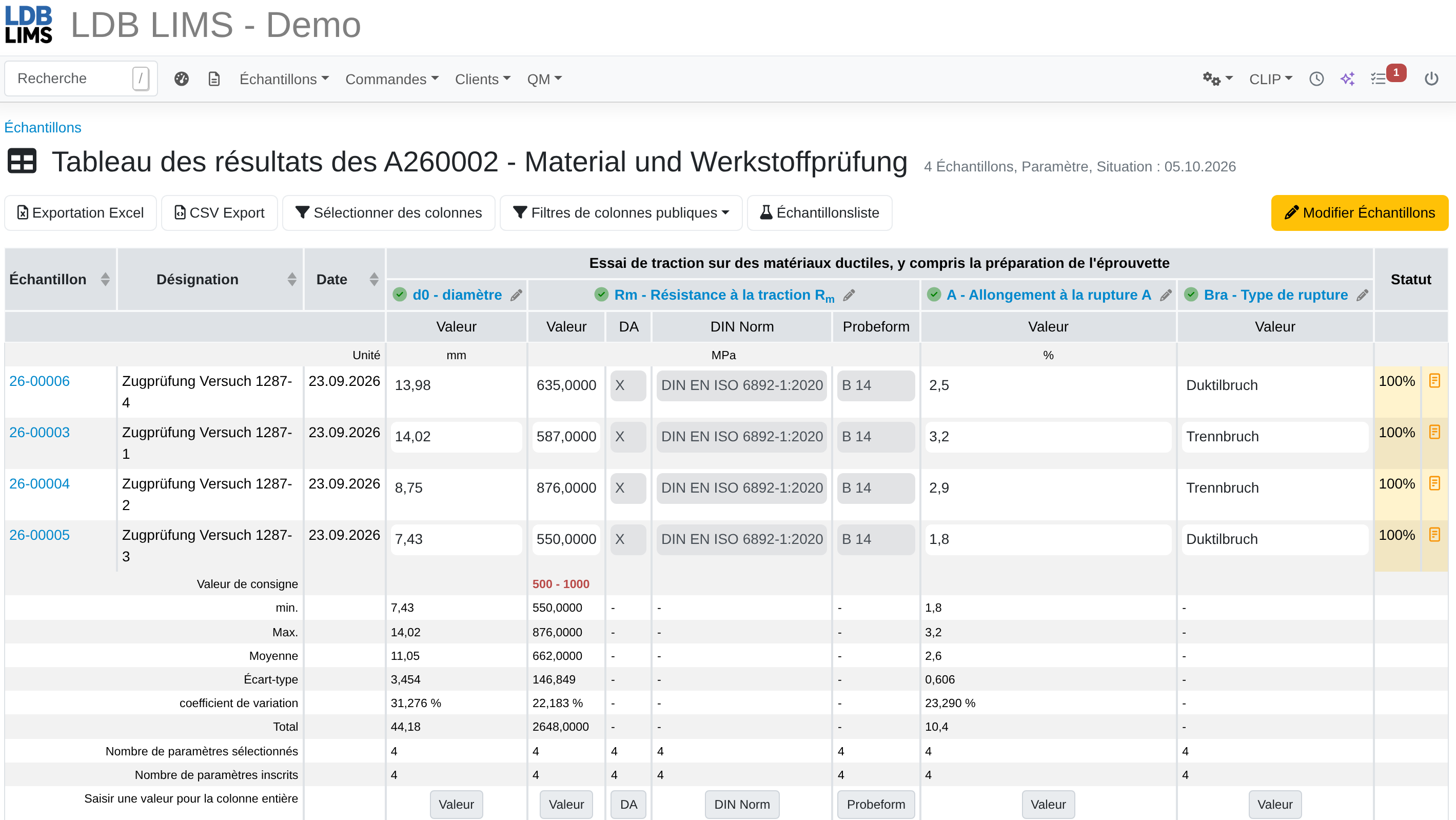The height and width of the screenshot is (820, 1456).
Task: Edit the d0 - diamètre parameter pencil
Action: pyautogui.click(x=516, y=295)
